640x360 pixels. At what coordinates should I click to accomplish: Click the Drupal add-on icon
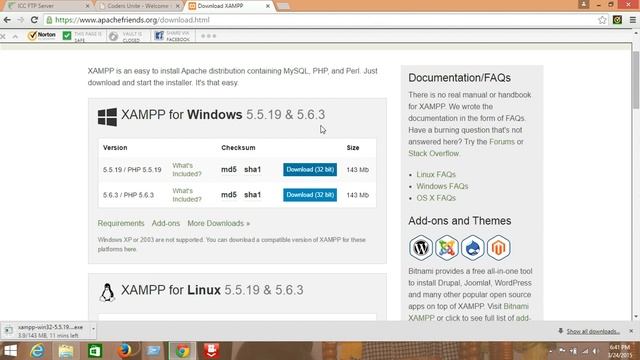tap(473, 247)
